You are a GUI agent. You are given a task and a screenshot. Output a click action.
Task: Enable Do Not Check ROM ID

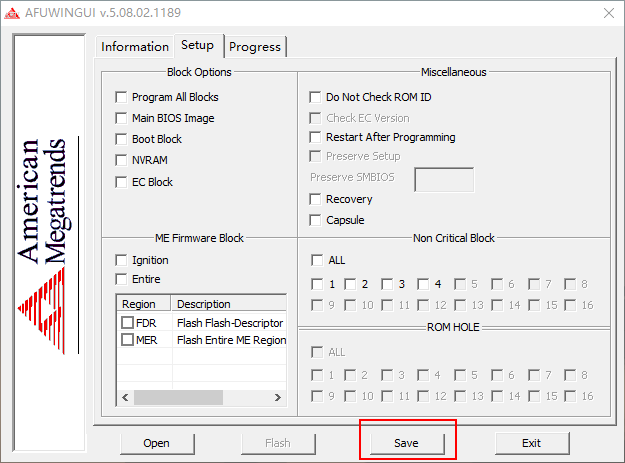pyautogui.click(x=315, y=97)
